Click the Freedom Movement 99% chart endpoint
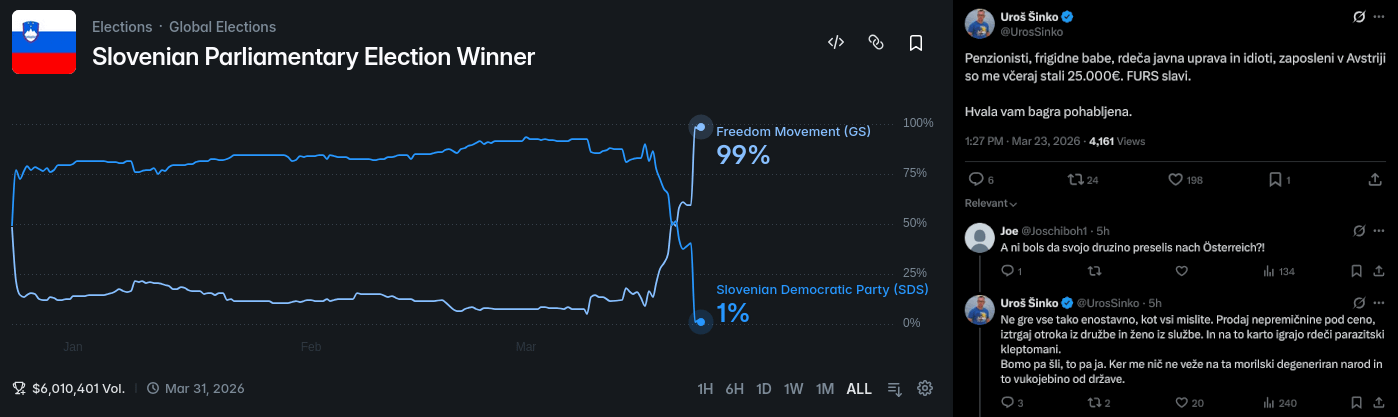 (701, 127)
